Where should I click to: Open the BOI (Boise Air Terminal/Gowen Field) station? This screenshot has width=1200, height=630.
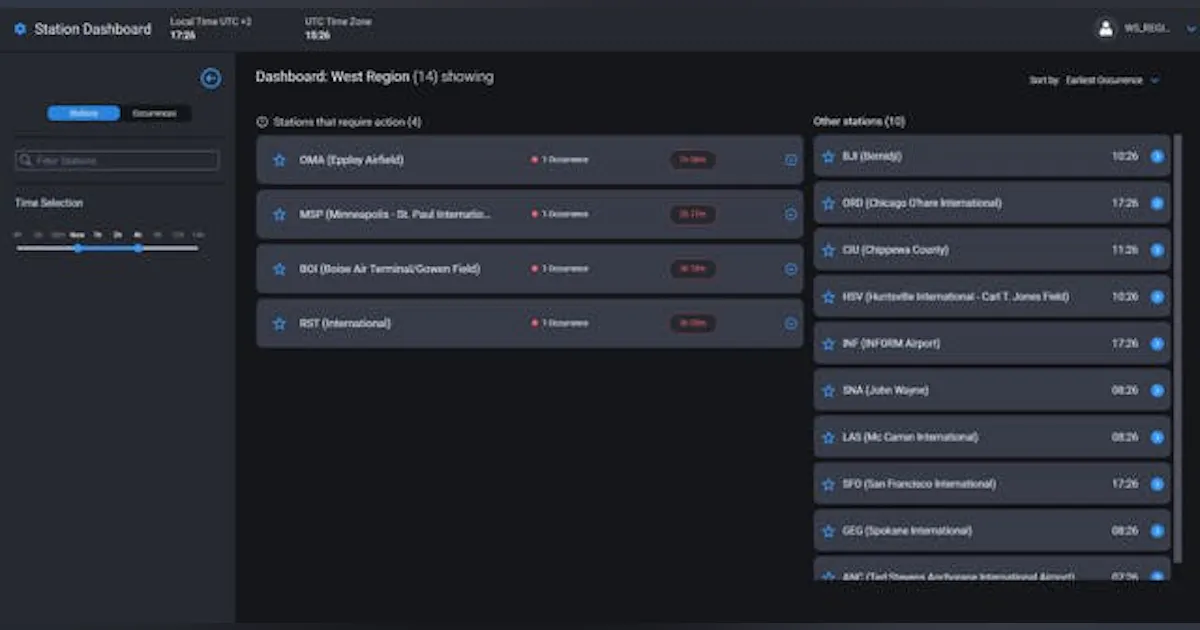(x=529, y=269)
